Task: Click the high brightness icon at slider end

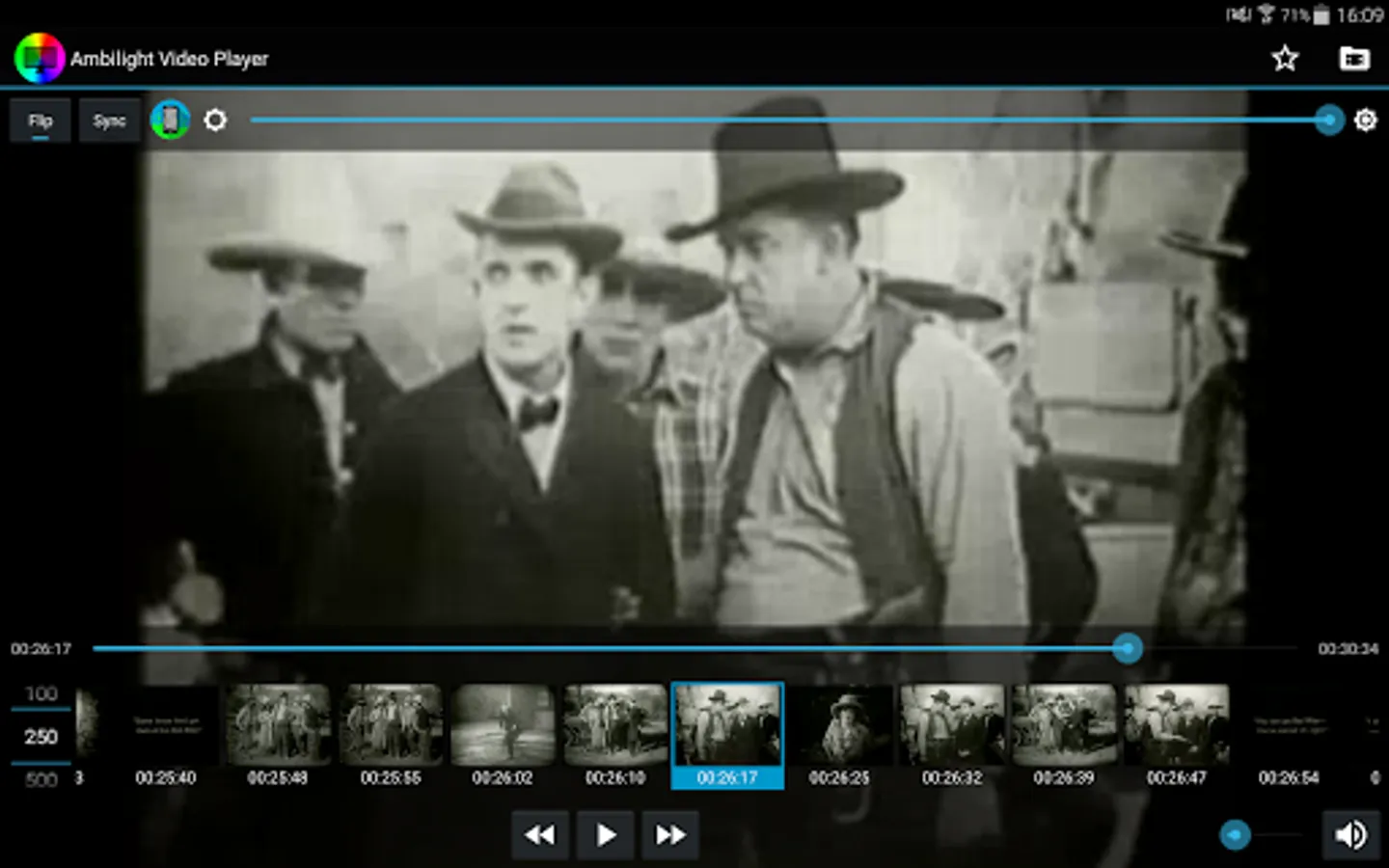Action: coord(1365,120)
